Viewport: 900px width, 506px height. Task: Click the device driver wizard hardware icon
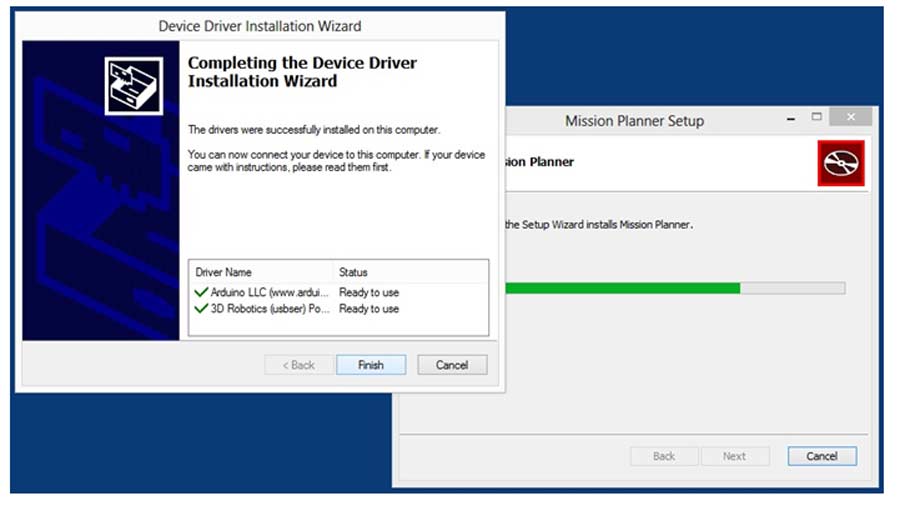[x=134, y=86]
